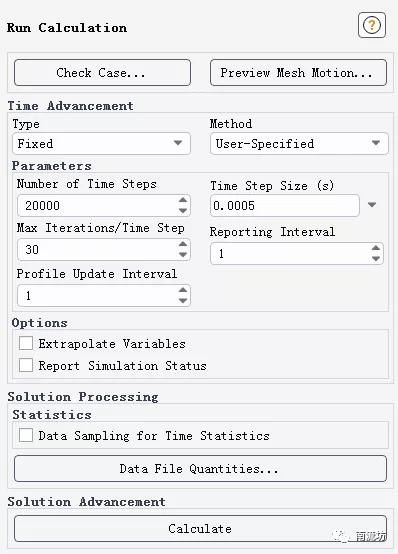398x554 pixels.
Task: Check Report Simulation Status option
Action: coord(26,365)
